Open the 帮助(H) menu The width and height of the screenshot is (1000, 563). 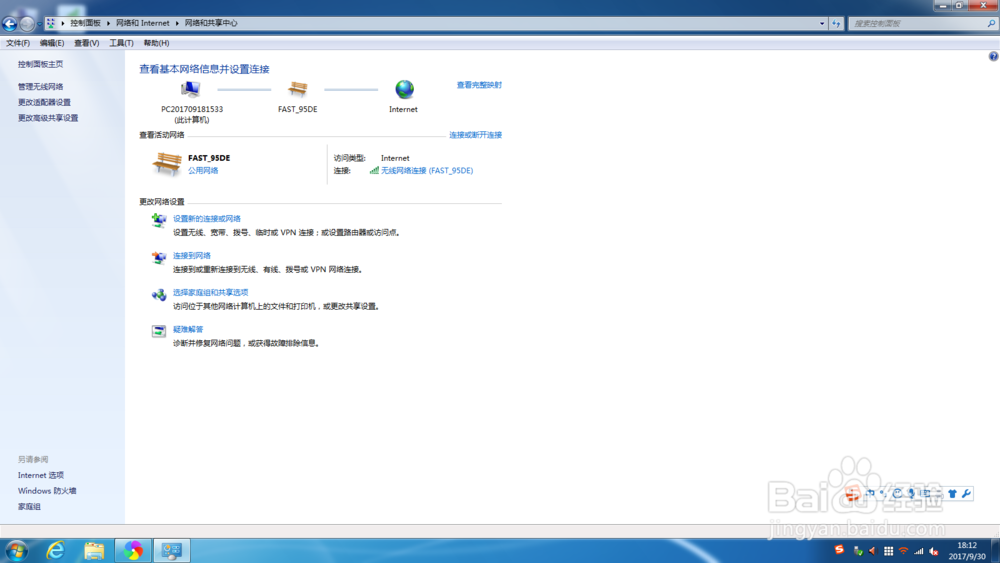pyautogui.click(x=156, y=43)
